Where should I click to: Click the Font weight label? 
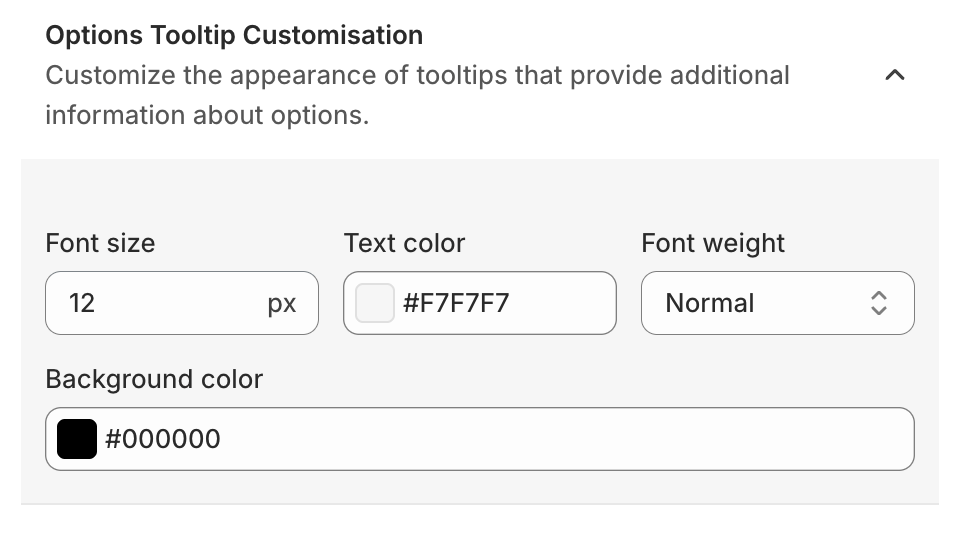click(x=713, y=243)
